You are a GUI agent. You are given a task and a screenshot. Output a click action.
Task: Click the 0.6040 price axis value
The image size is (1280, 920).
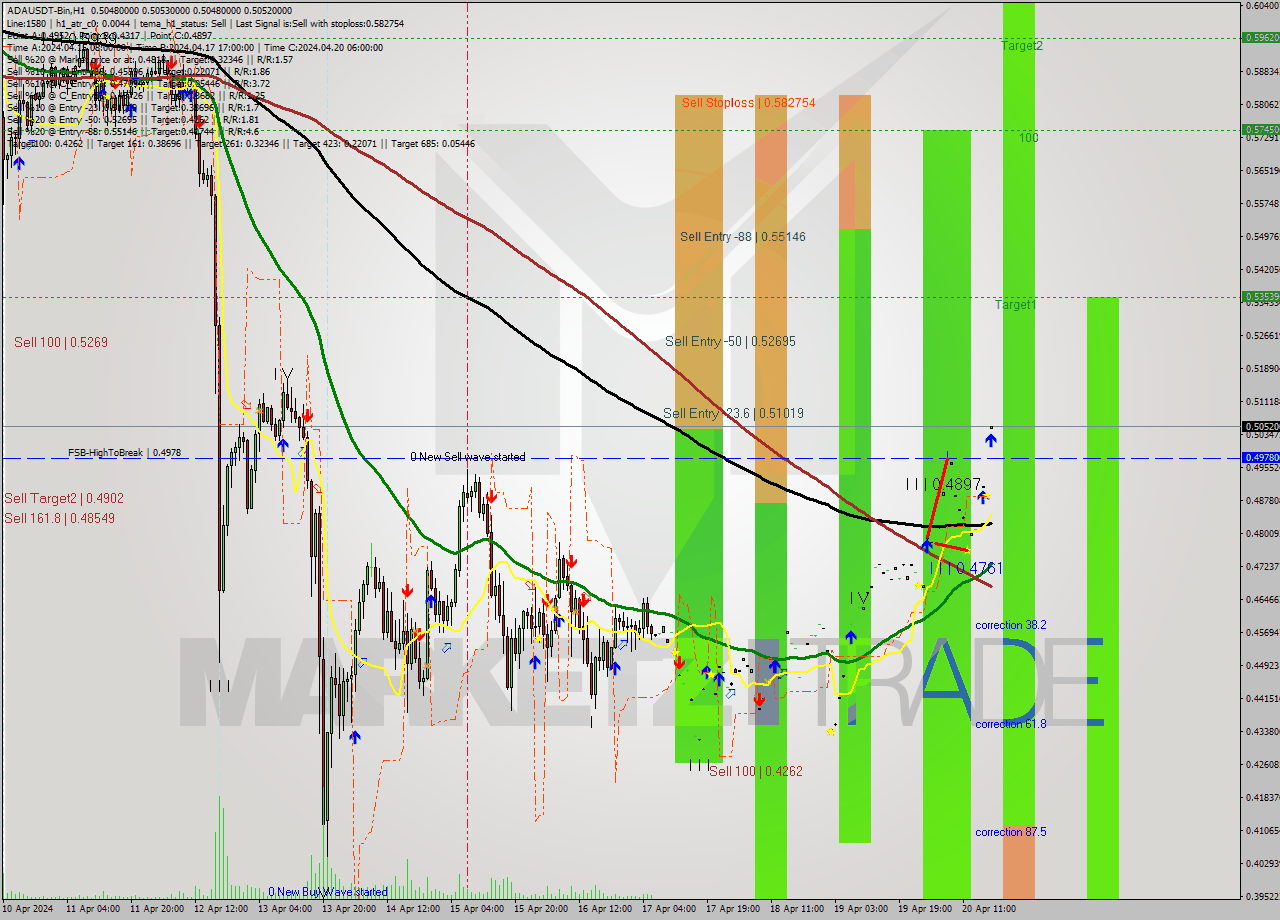click(x=1262, y=5)
